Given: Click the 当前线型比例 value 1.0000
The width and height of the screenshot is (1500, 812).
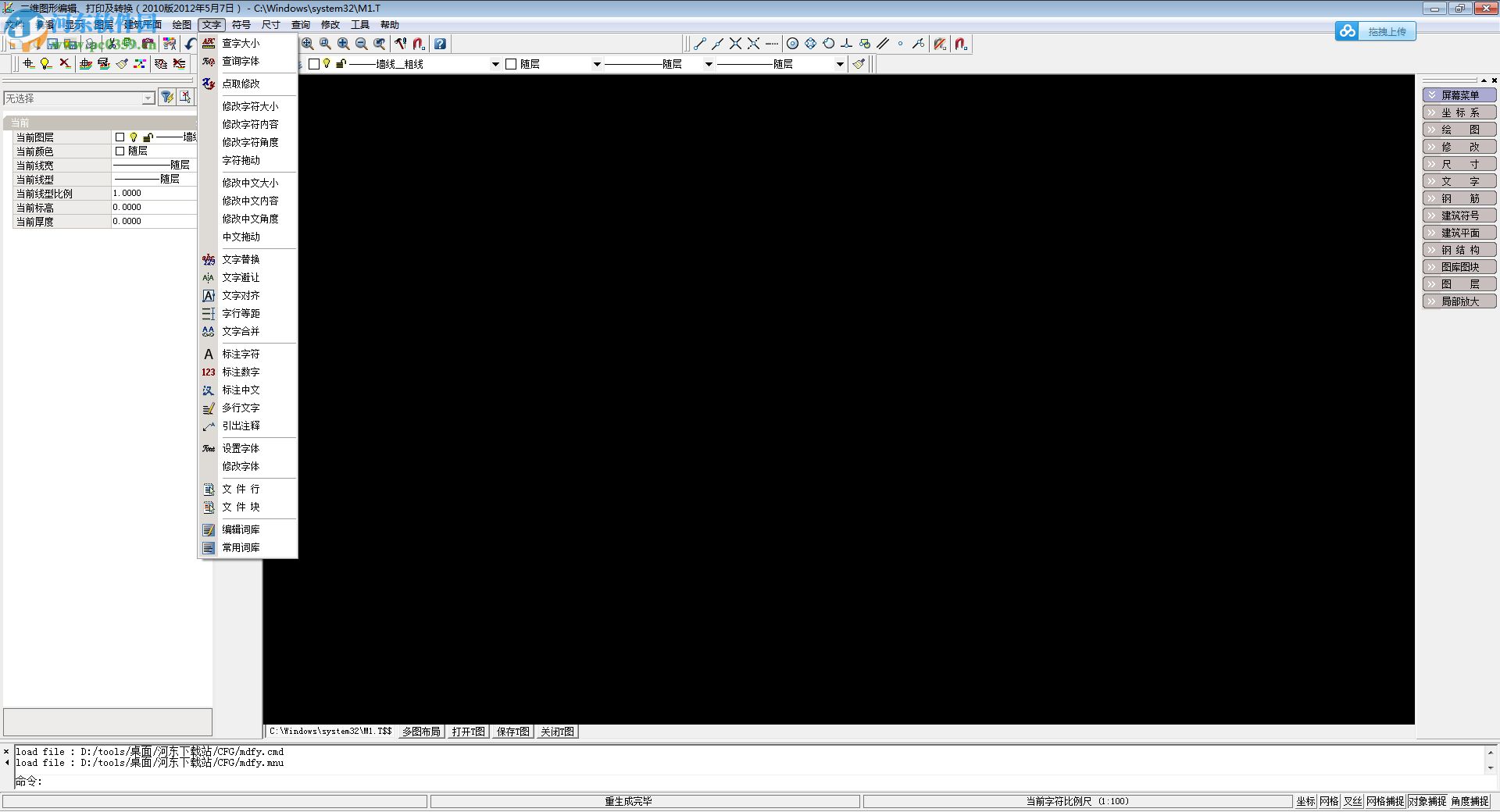Looking at the screenshot, I should [x=154, y=193].
